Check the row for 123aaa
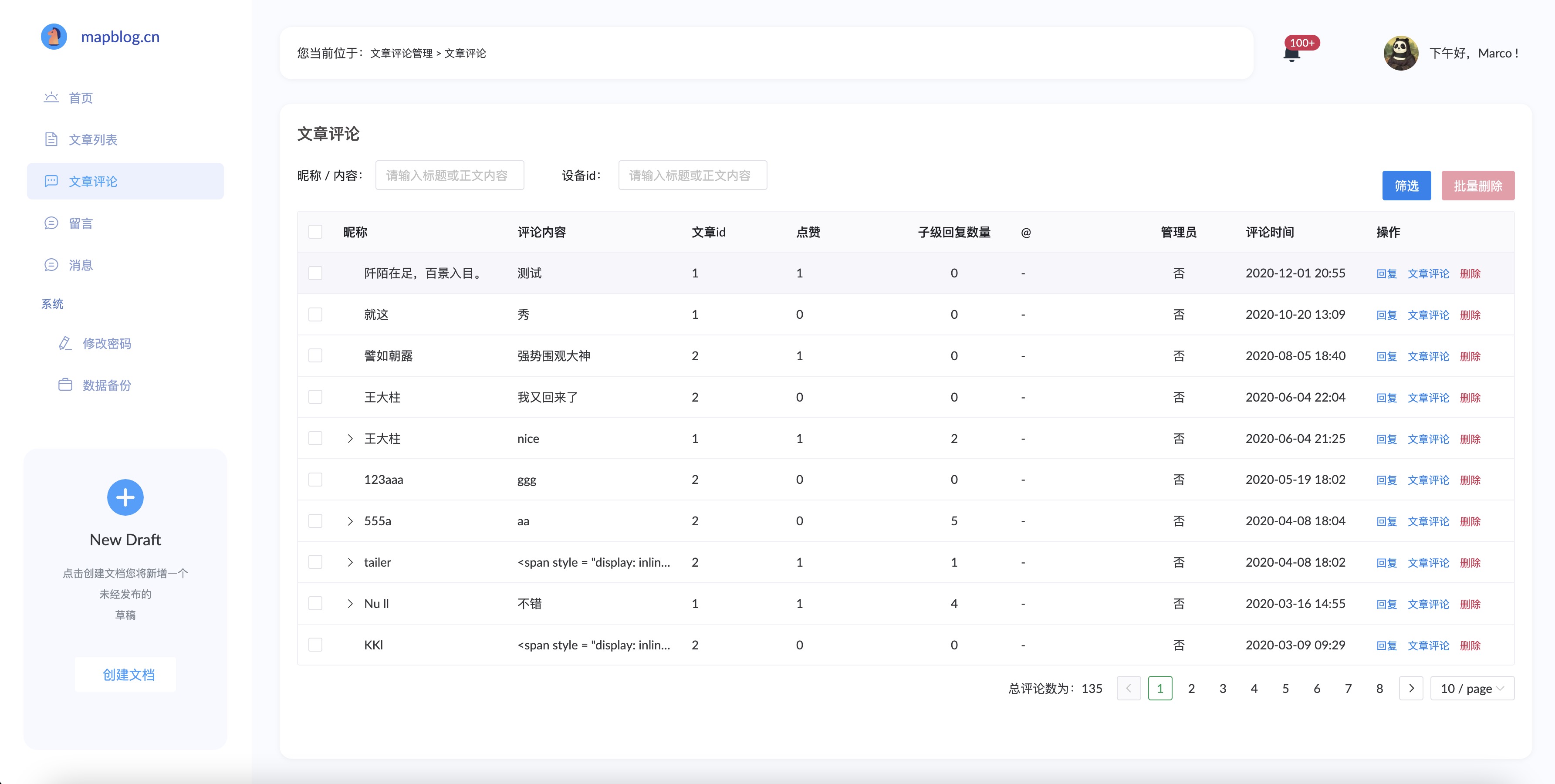The height and width of the screenshot is (784, 1555). (315, 479)
